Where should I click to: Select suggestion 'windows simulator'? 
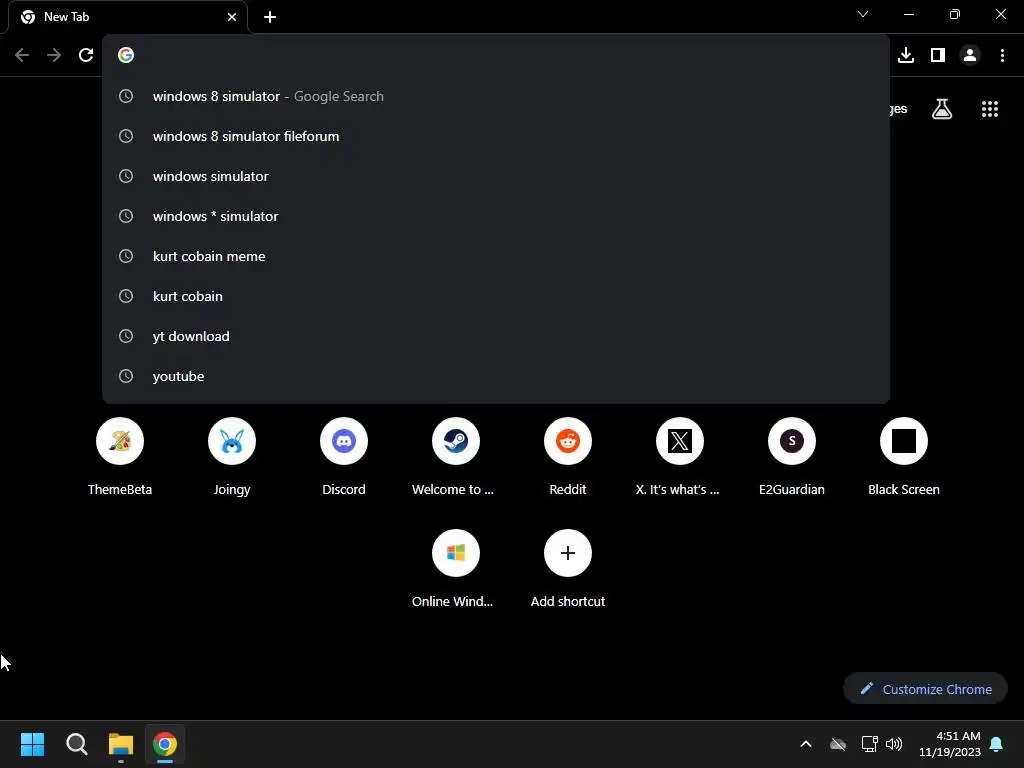click(x=496, y=176)
